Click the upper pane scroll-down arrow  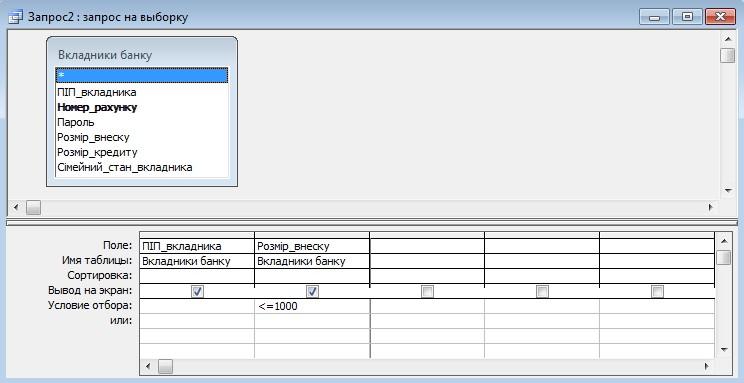point(727,191)
